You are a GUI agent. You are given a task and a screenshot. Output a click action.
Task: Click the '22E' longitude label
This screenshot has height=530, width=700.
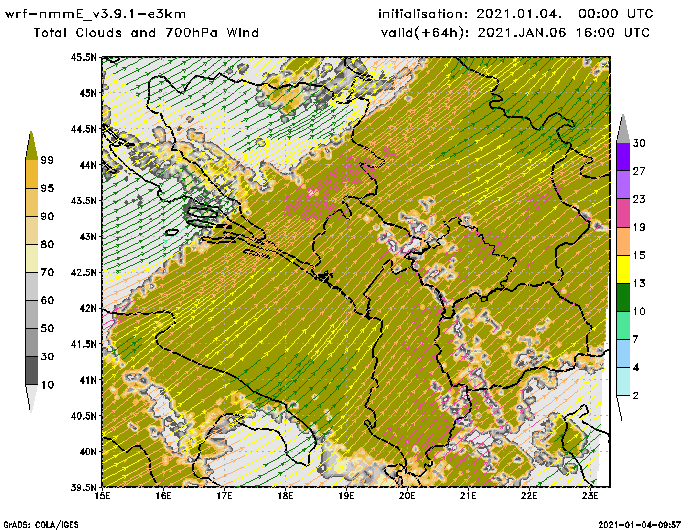tap(529, 496)
